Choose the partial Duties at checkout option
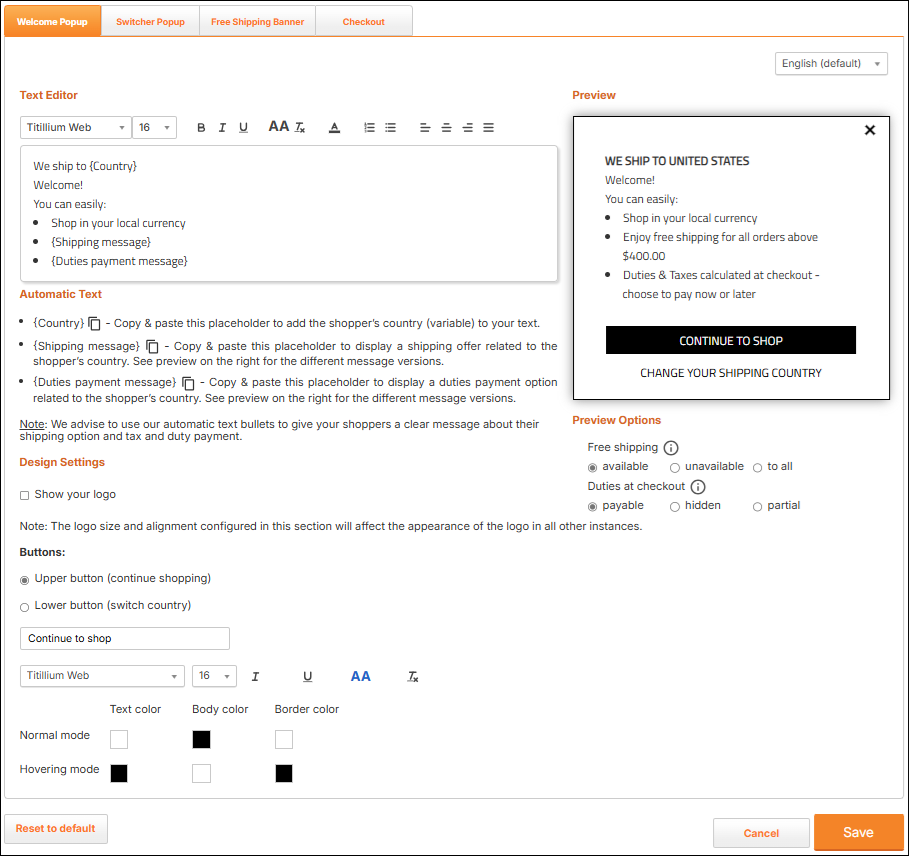 coord(757,506)
